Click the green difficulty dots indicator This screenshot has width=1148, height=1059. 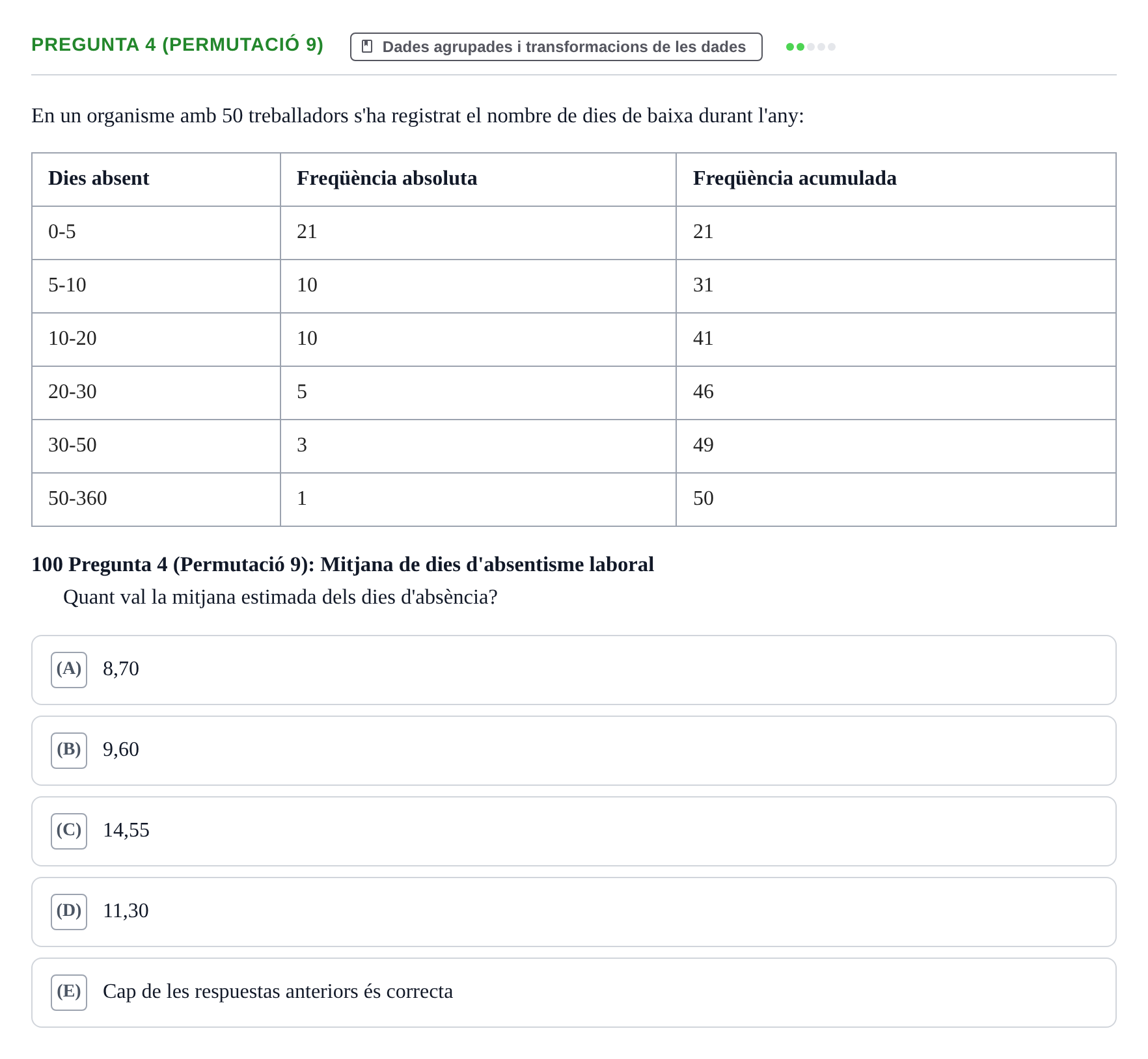click(810, 47)
